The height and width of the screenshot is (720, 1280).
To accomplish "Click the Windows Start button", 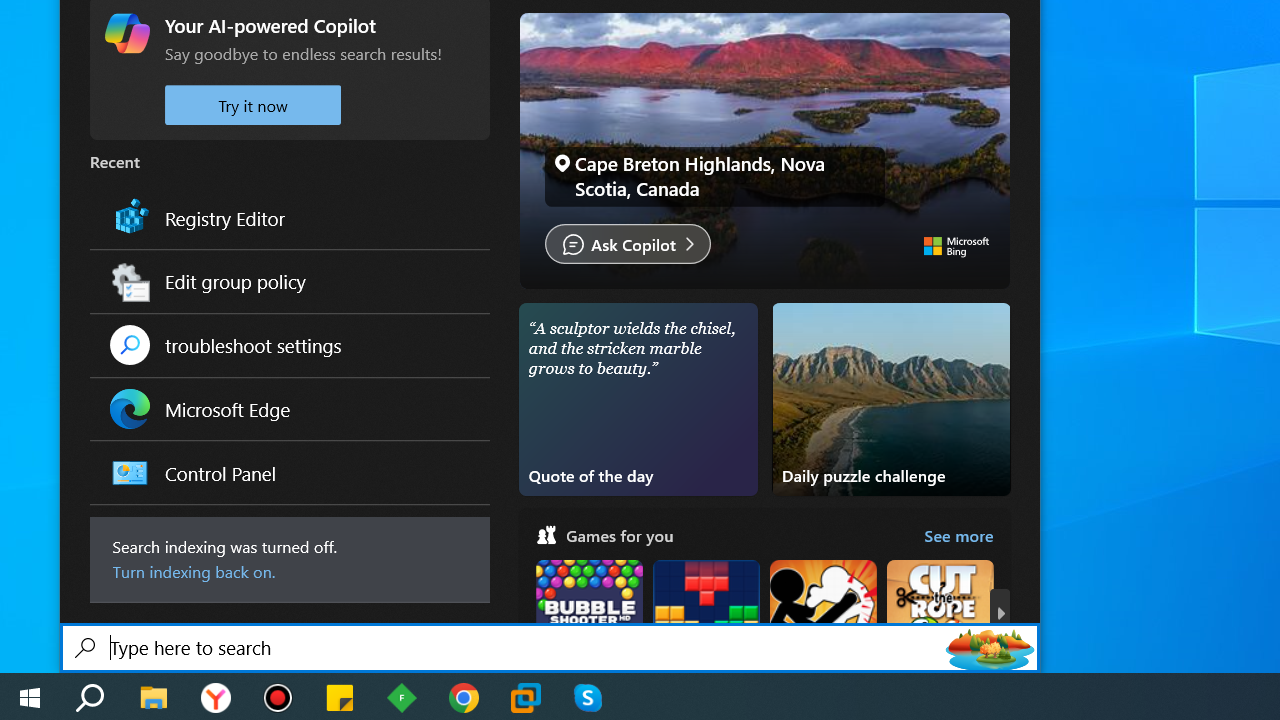I will 30,697.
